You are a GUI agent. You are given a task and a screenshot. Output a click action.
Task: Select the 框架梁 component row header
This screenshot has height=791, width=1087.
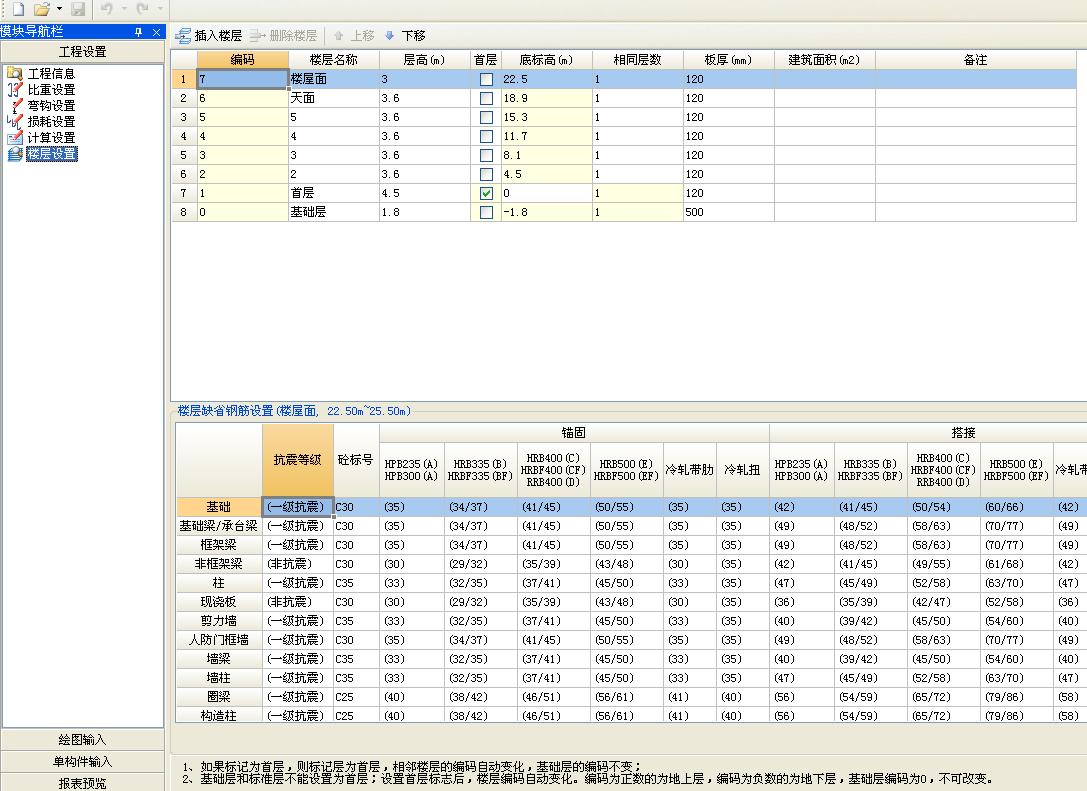click(219, 545)
